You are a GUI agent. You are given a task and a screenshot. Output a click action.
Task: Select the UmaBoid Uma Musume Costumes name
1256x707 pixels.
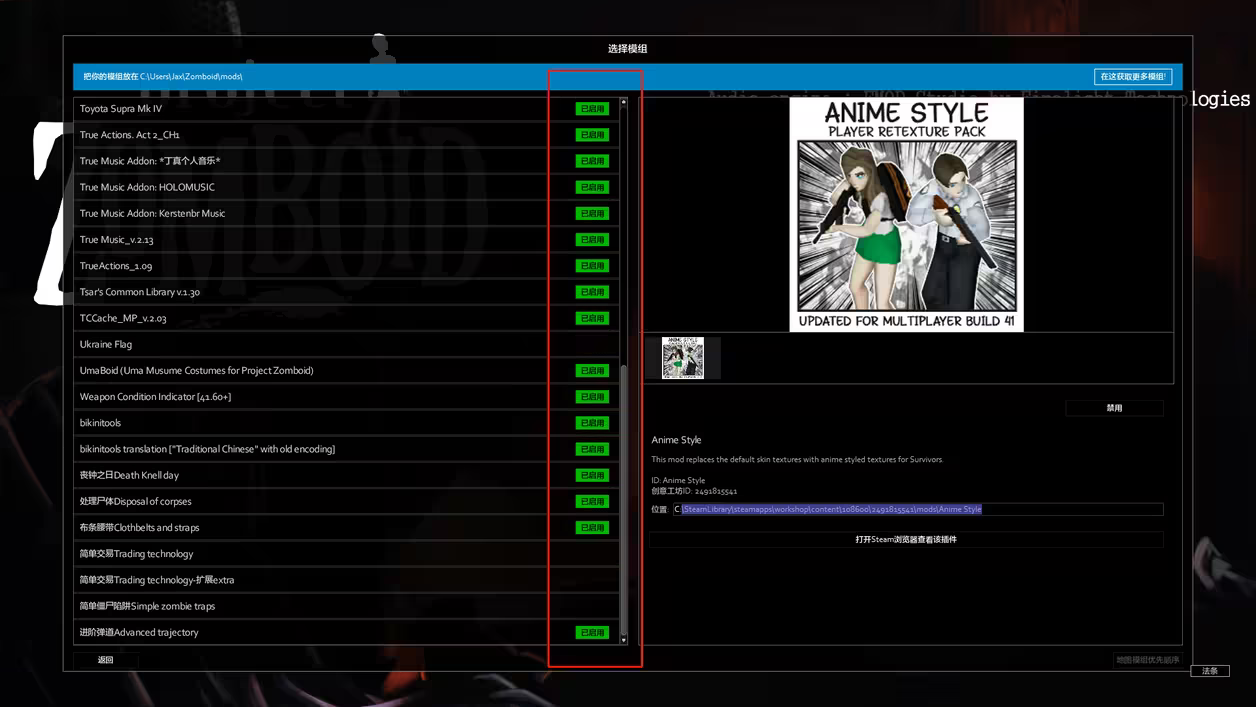[x=197, y=370]
